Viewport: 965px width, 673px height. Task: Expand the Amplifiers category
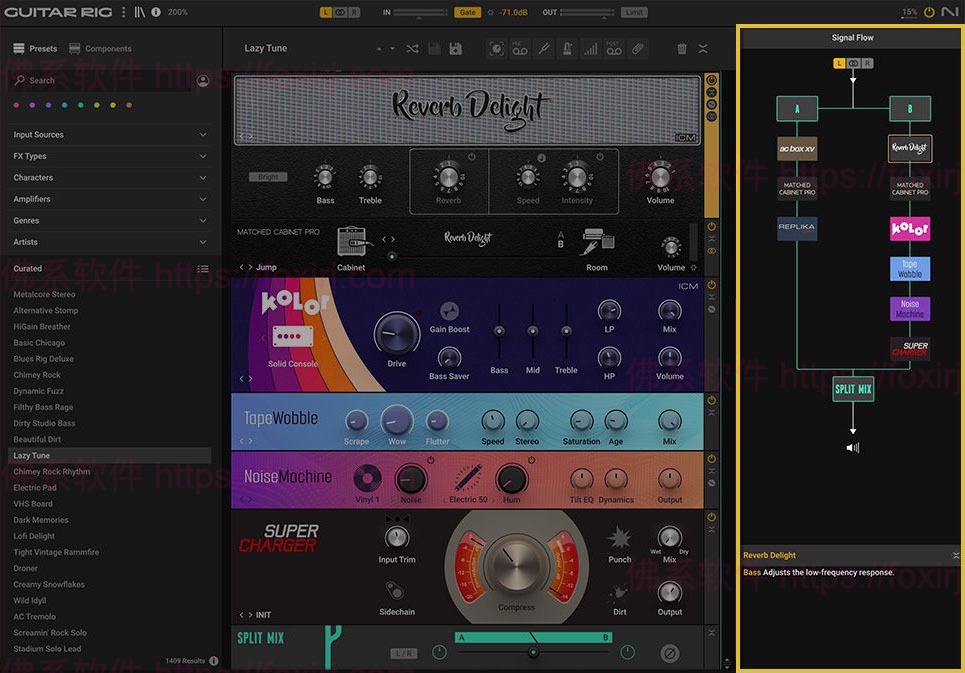pyautogui.click(x=110, y=199)
